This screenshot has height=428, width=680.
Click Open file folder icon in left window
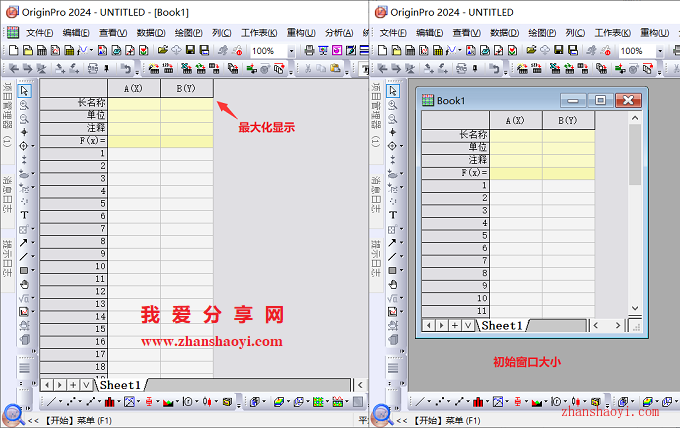tap(163, 50)
